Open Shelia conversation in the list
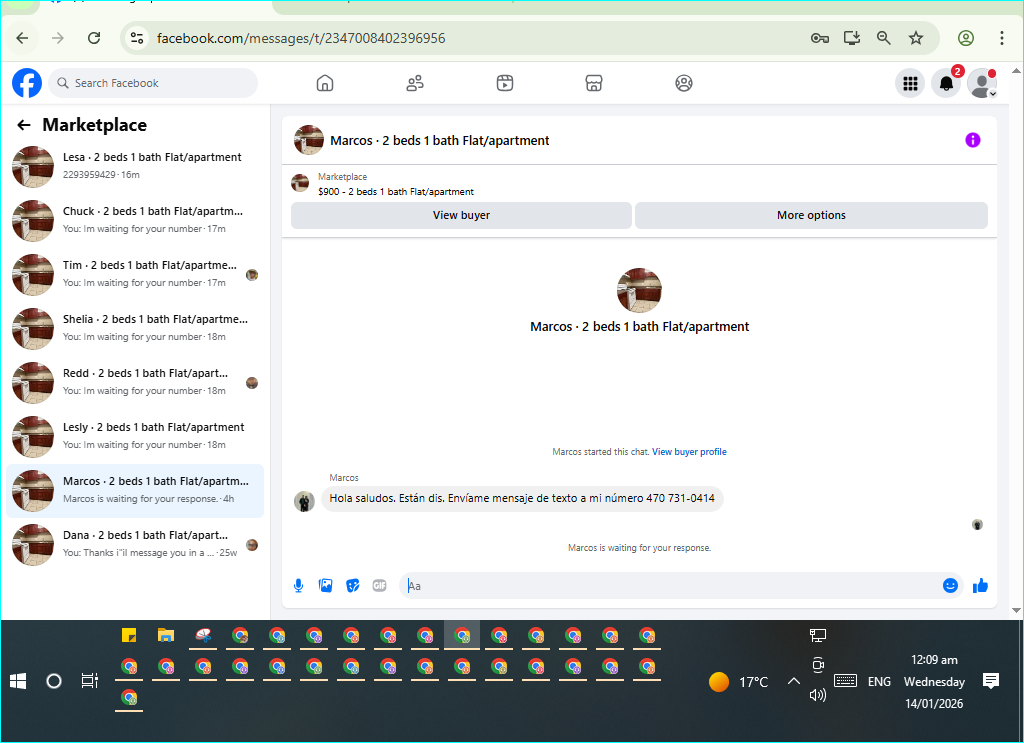This screenshot has height=743, width=1024. (135, 328)
